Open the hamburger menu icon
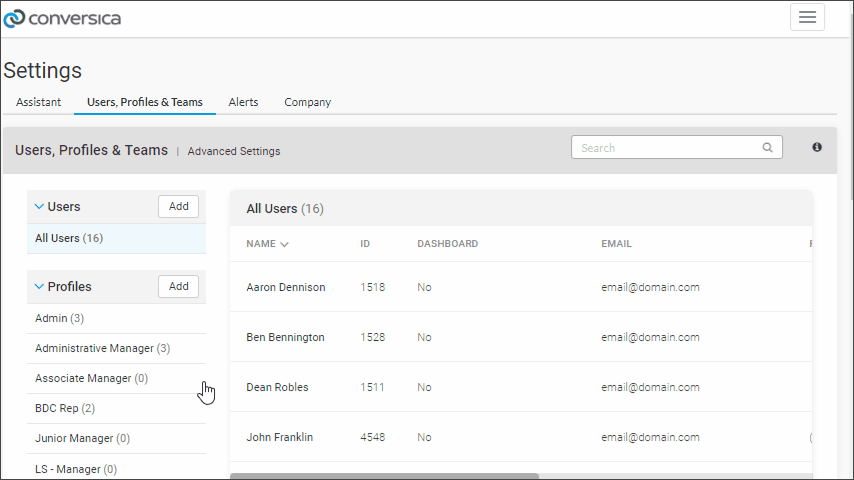This screenshot has width=854, height=480. [807, 17]
